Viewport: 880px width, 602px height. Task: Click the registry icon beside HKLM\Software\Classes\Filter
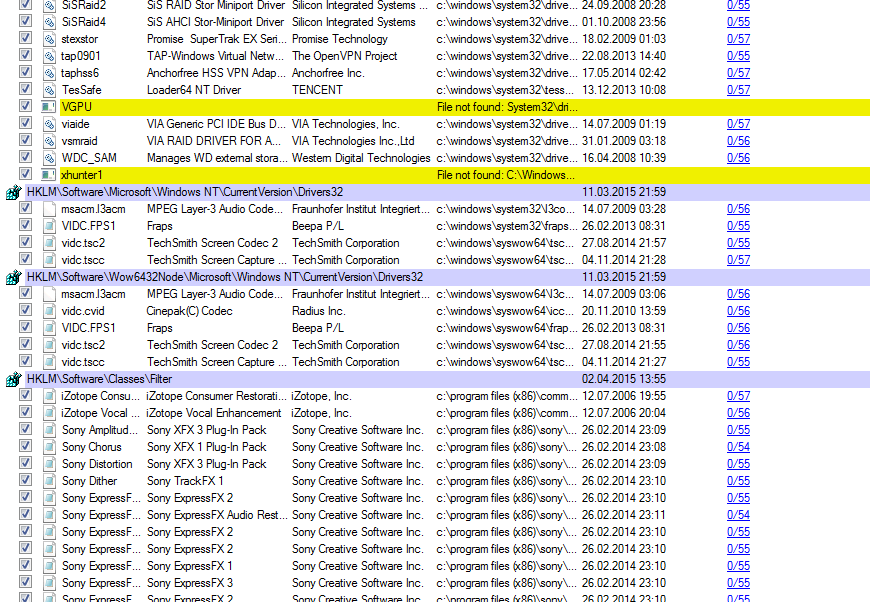(14, 379)
